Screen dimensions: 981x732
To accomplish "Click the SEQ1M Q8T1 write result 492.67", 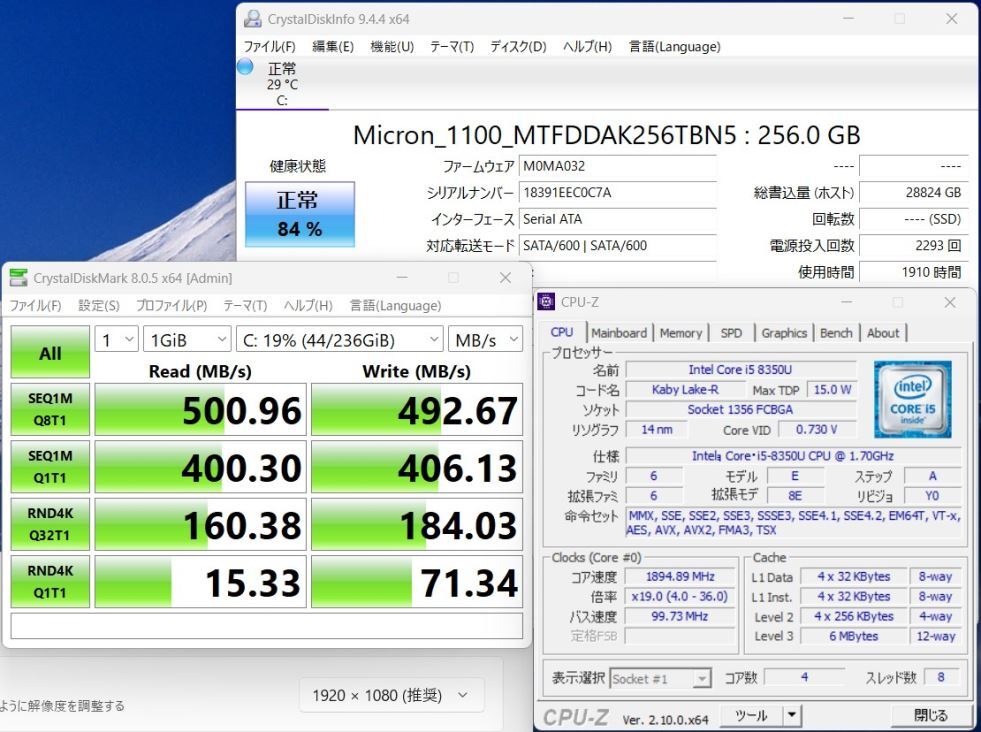I will tap(417, 410).
